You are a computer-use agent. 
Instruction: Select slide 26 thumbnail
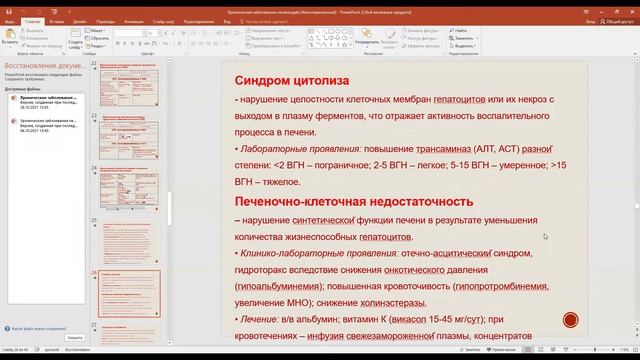pyautogui.click(x=129, y=293)
